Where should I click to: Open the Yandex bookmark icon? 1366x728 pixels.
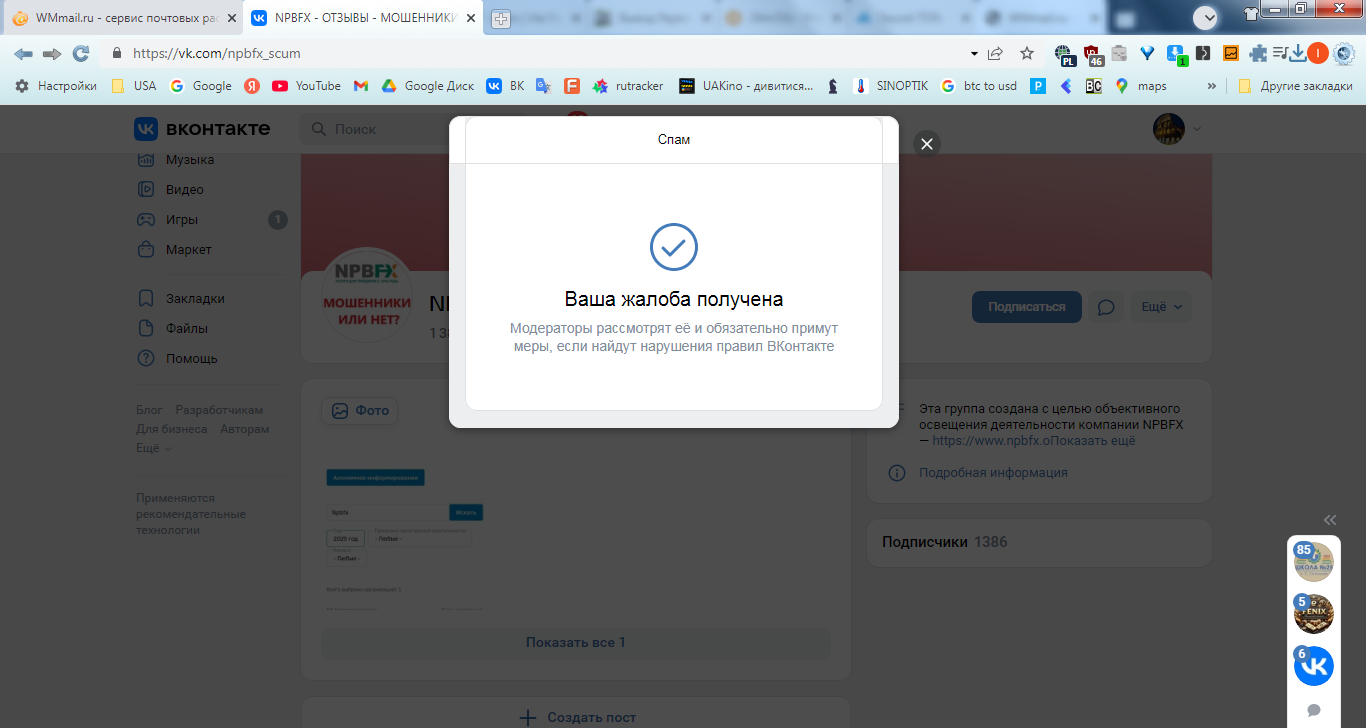252,86
